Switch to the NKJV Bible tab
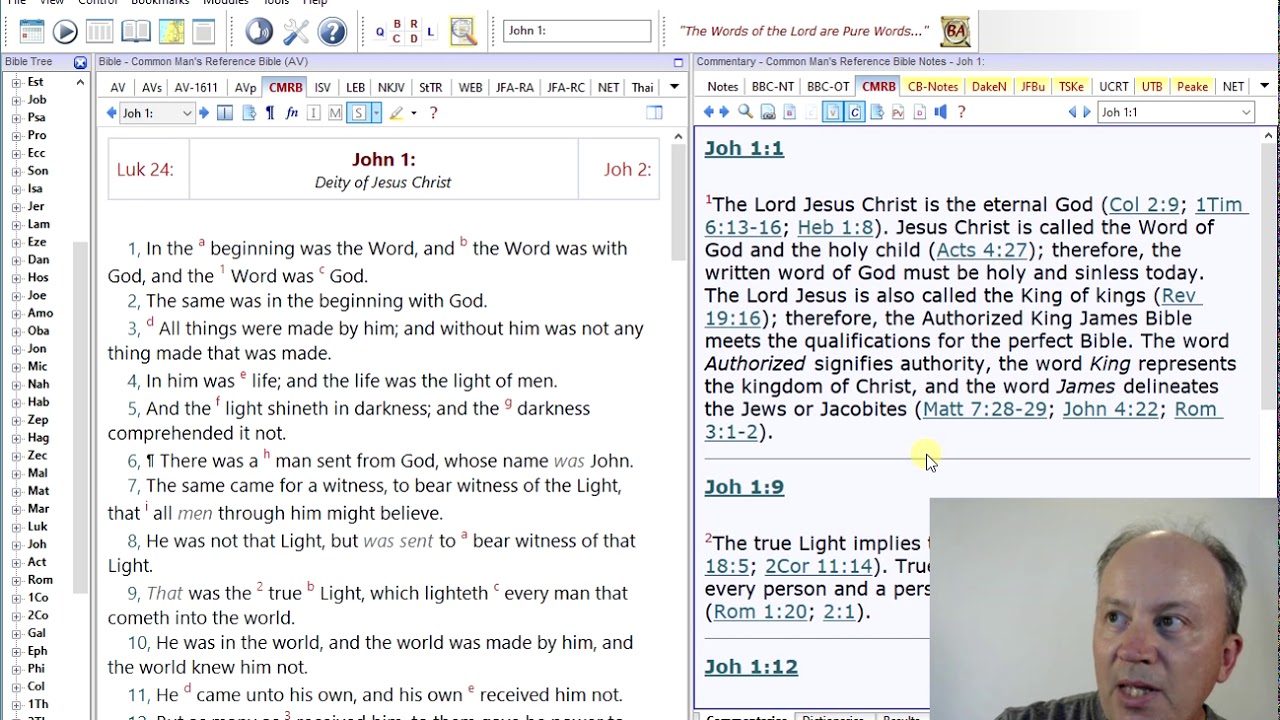Image resolution: width=1280 pixels, height=720 pixels. coord(391,87)
